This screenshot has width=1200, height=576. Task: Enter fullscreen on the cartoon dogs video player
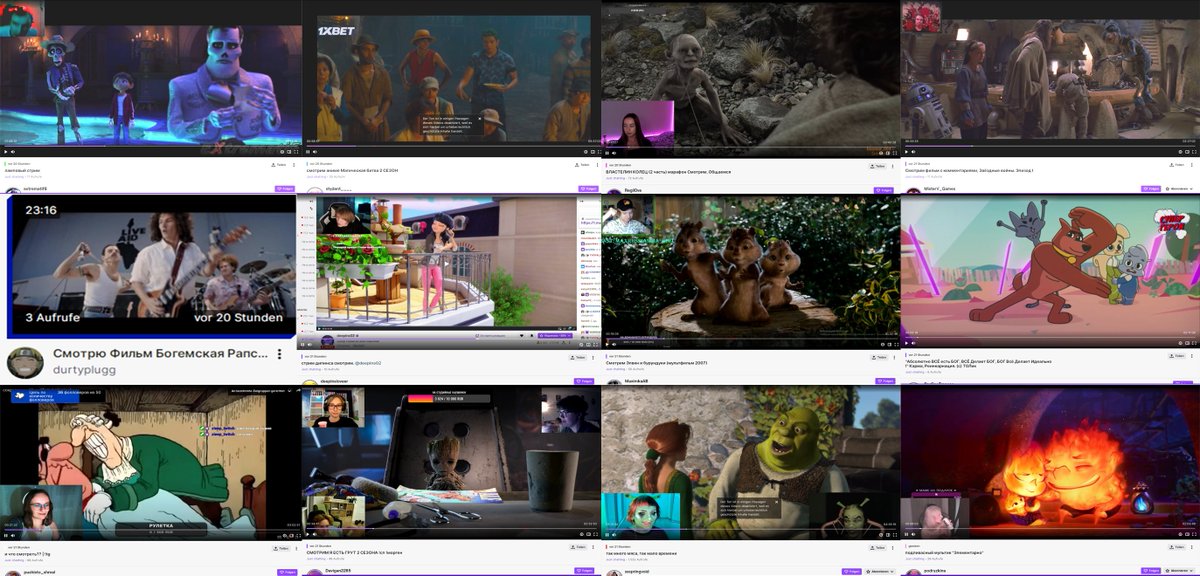click(x=1195, y=343)
